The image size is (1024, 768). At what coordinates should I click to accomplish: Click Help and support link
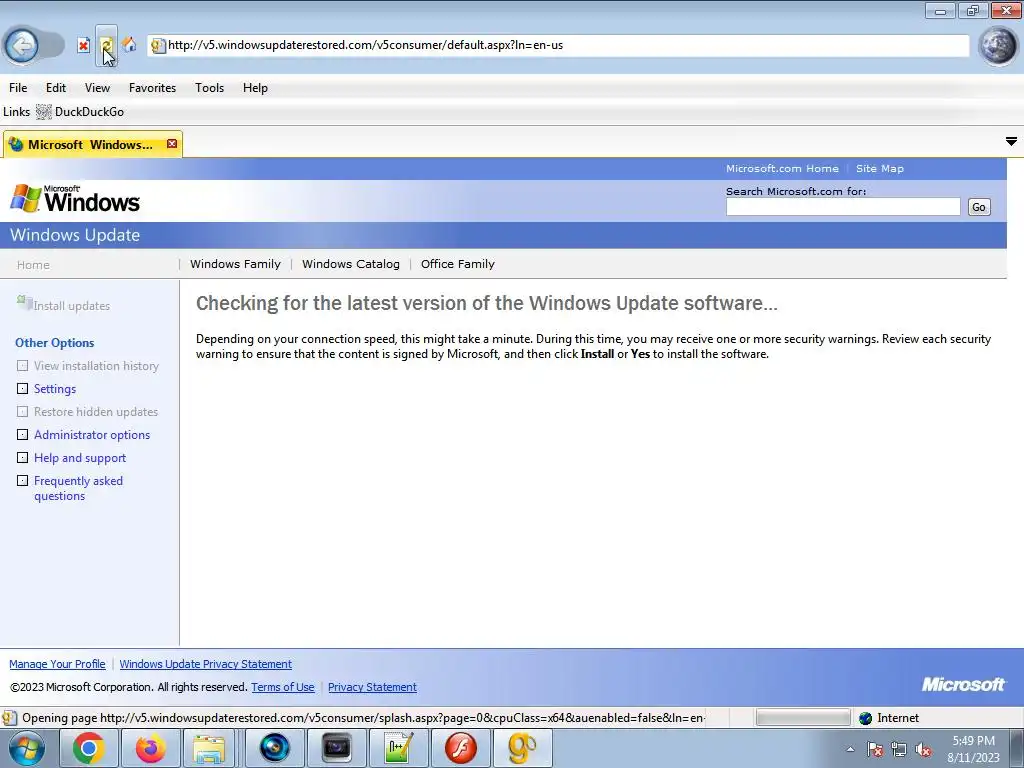click(80, 458)
